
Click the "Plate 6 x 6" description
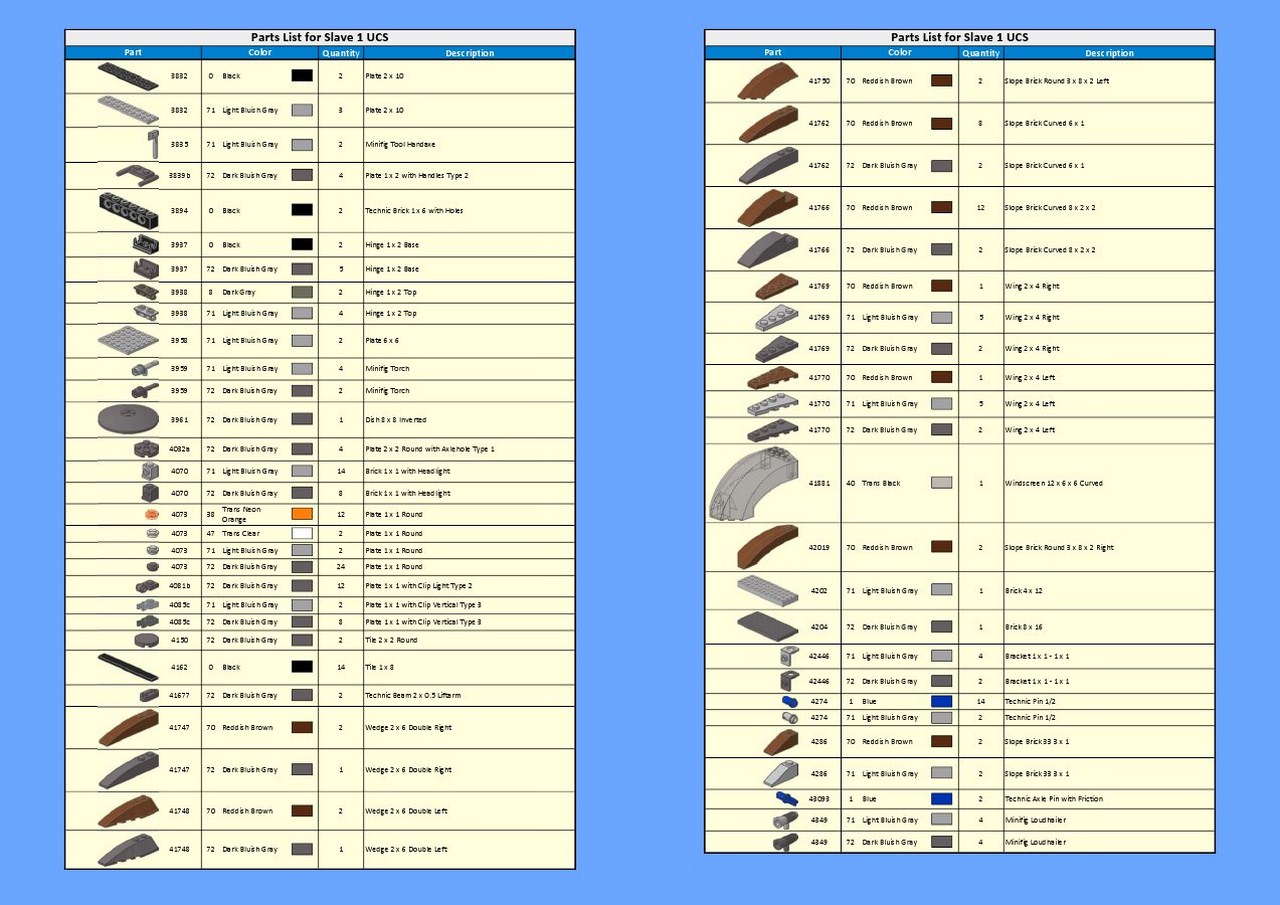[381, 341]
